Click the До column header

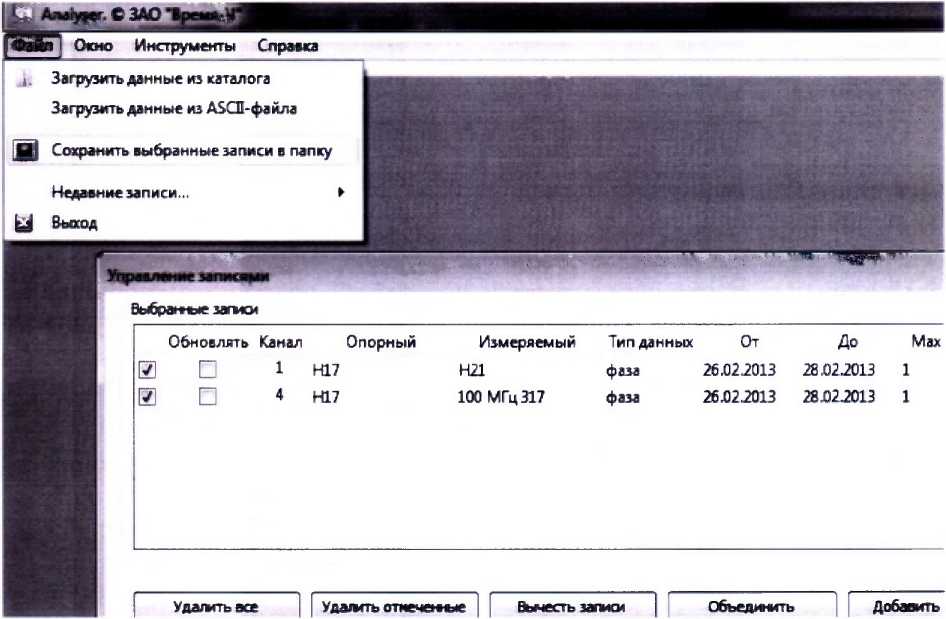tap(848, 341)
